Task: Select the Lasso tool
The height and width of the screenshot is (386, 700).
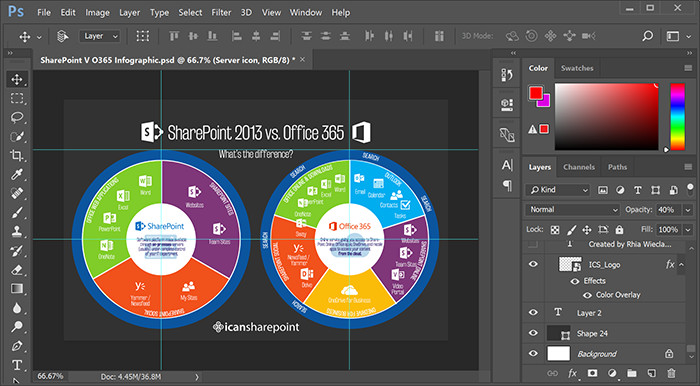Action: tap(17, 117)
